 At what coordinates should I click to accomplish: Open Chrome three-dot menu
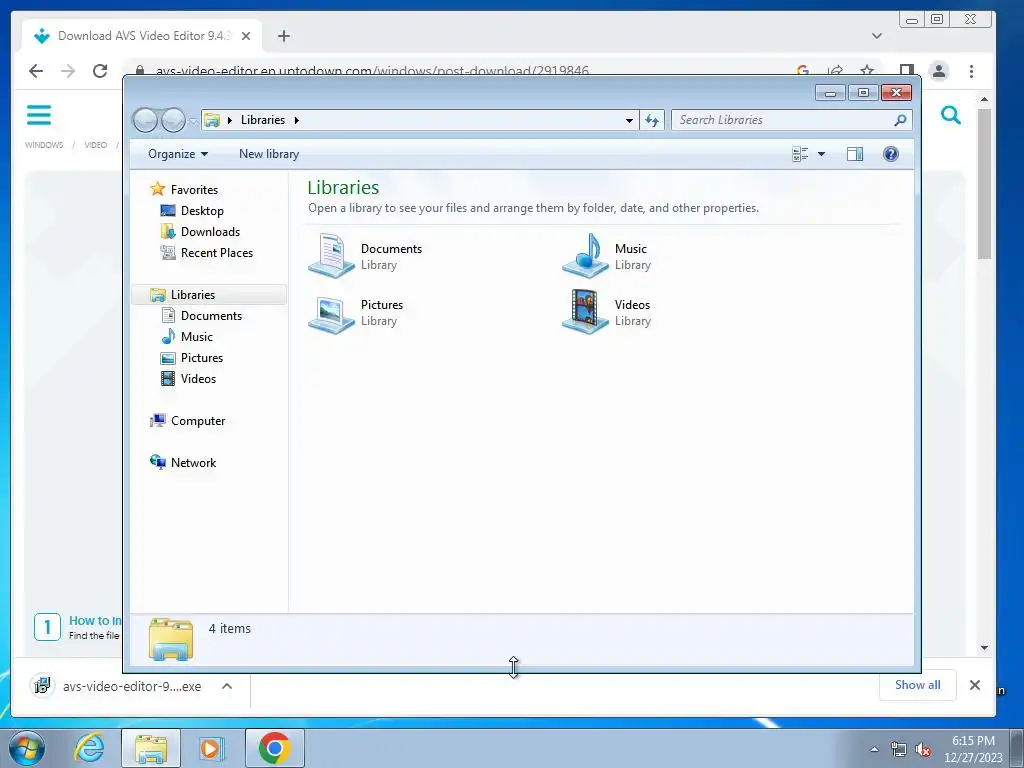pyautogui.click(x=971, y=71)
